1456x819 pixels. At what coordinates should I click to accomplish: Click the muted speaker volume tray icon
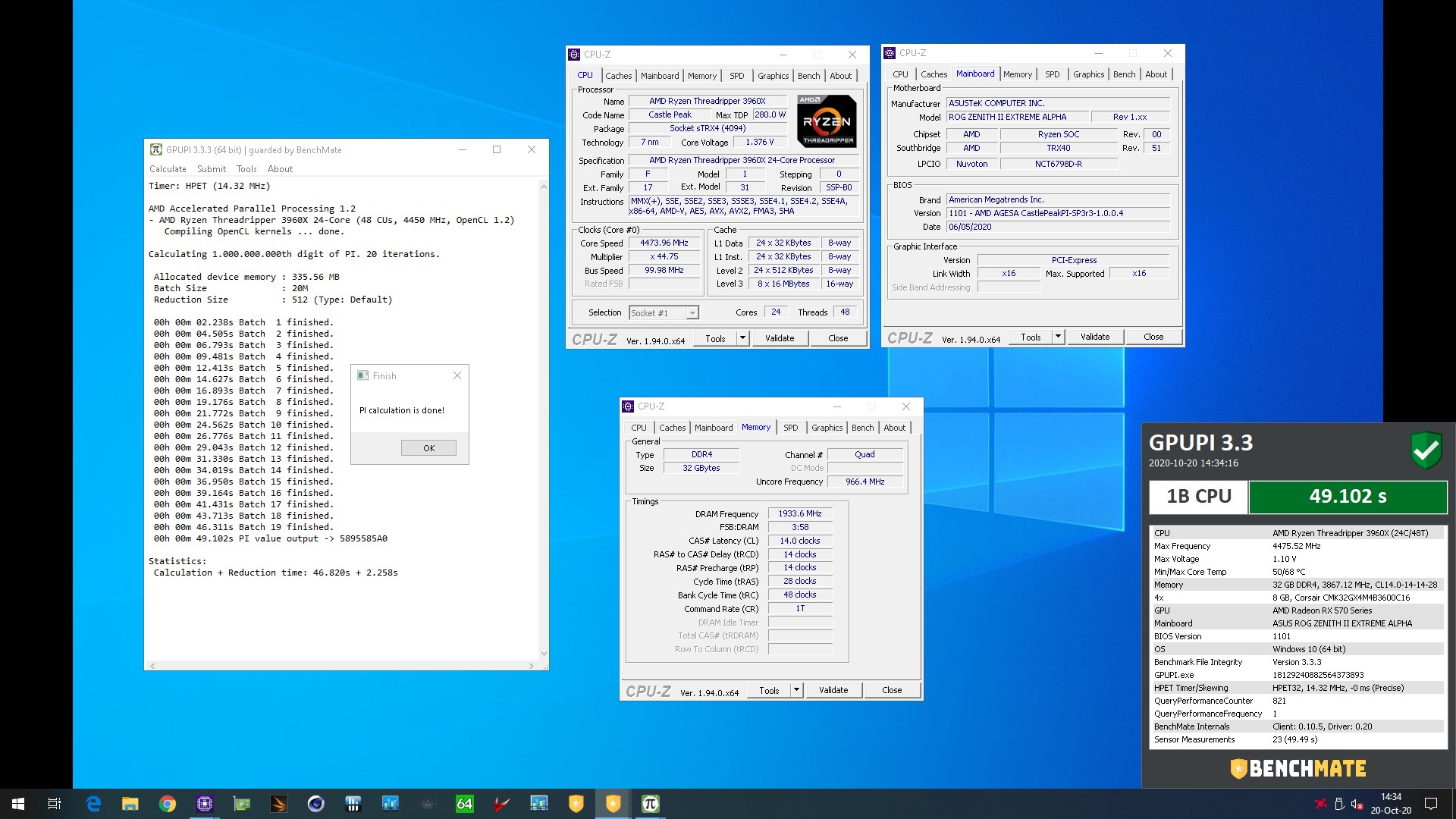point(1357,804)
